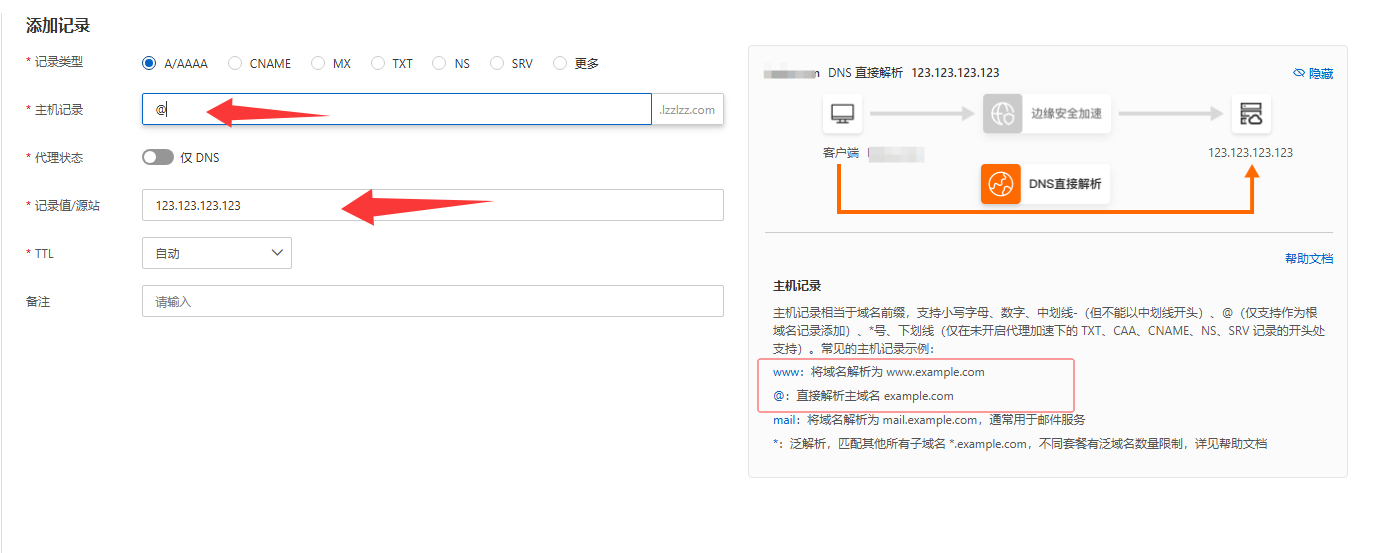Open the TTL 自动 dropdown
The width and height of the screenshot is (1390, 553).
216,253
